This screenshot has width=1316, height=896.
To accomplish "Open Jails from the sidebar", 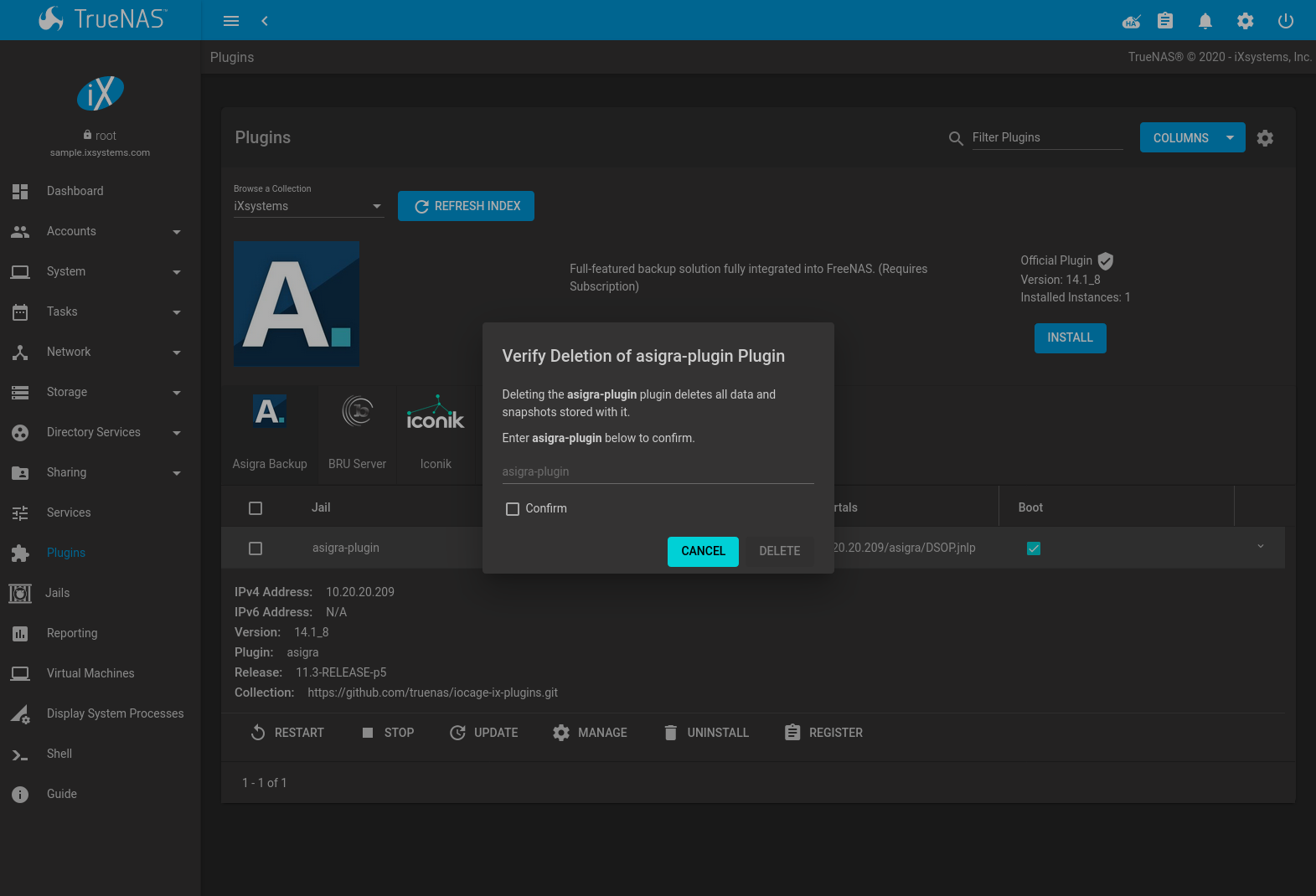I will tap(57, 593).
